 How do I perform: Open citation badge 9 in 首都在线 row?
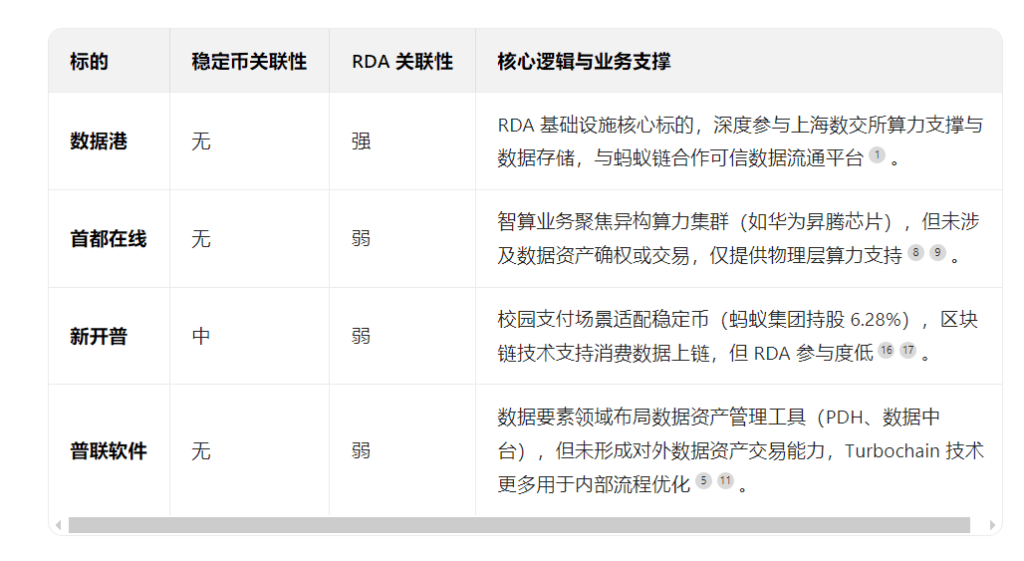click(938, 253)
